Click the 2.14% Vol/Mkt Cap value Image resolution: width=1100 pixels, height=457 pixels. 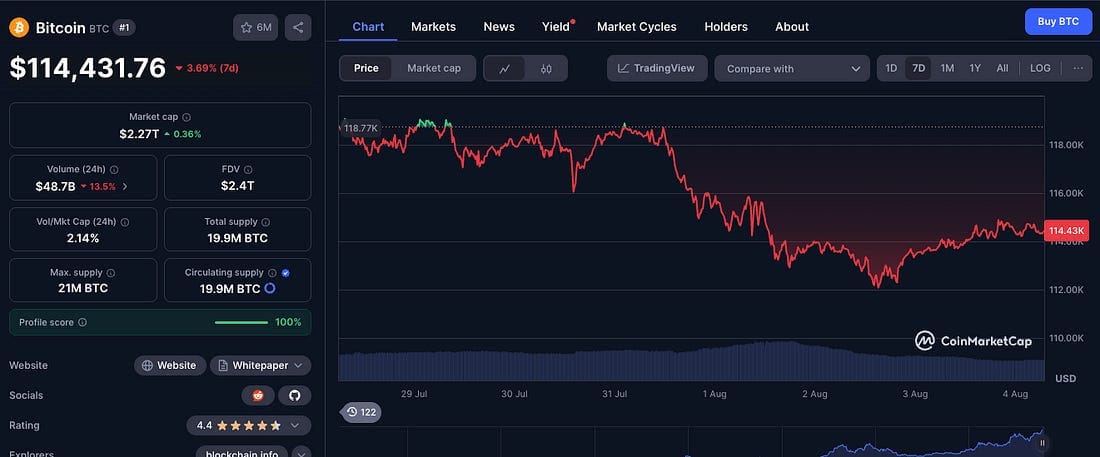coord(83,238)
